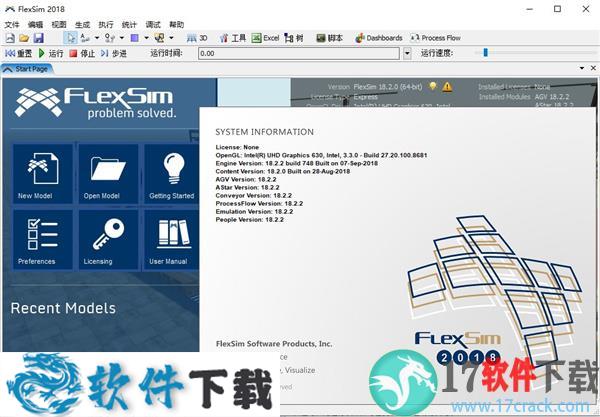Open the 视图 menu
The width and height of the screenshot is (600, 417).
point(59,24)
